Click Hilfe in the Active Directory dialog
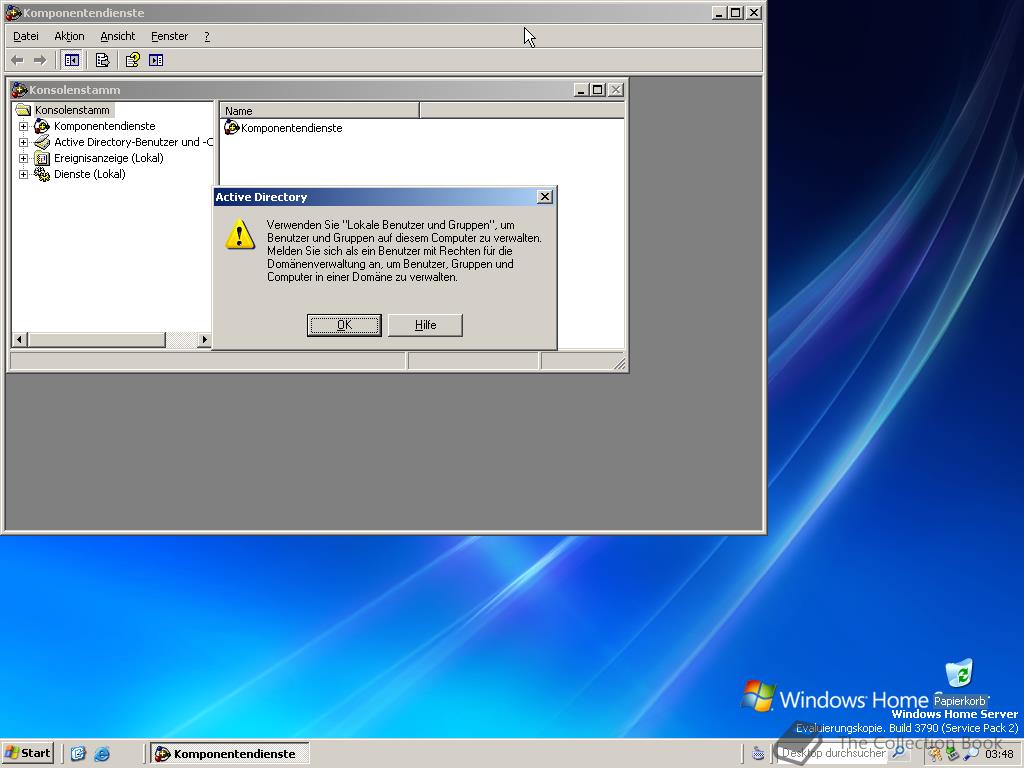The image size is (1024, 768). click(x=425, y=325)
